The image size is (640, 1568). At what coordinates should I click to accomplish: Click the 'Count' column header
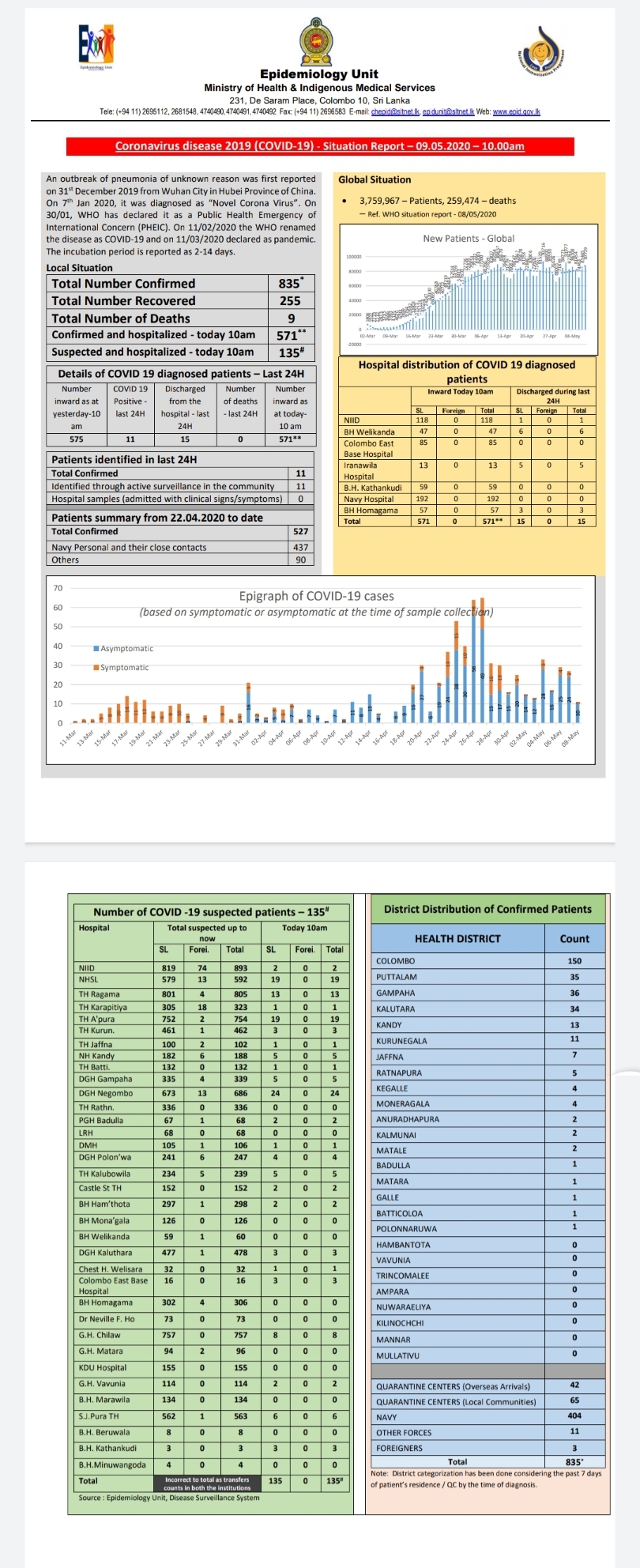(x=574, y=939)
